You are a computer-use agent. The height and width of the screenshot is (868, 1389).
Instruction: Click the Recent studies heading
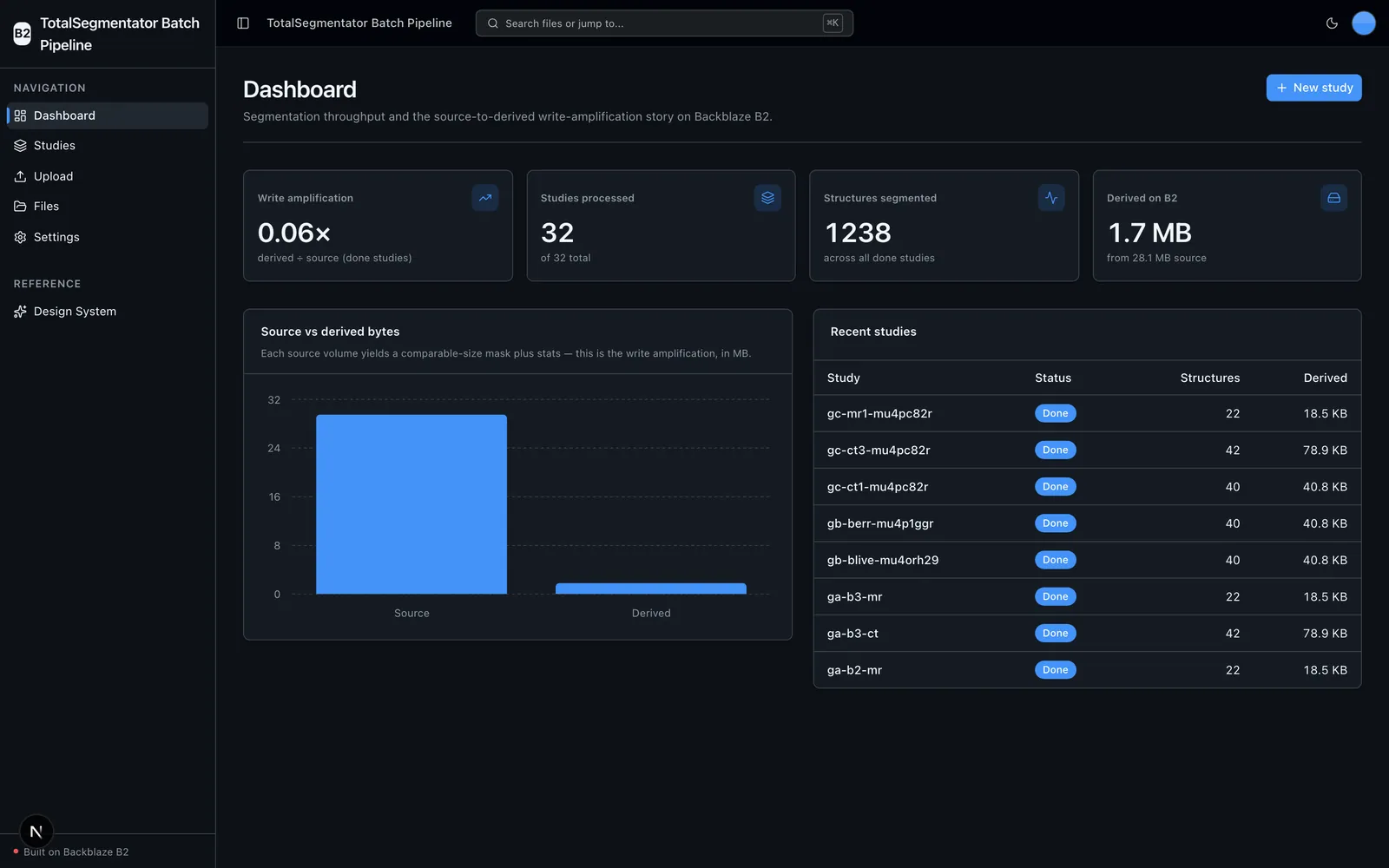click(x=873, y=332)
